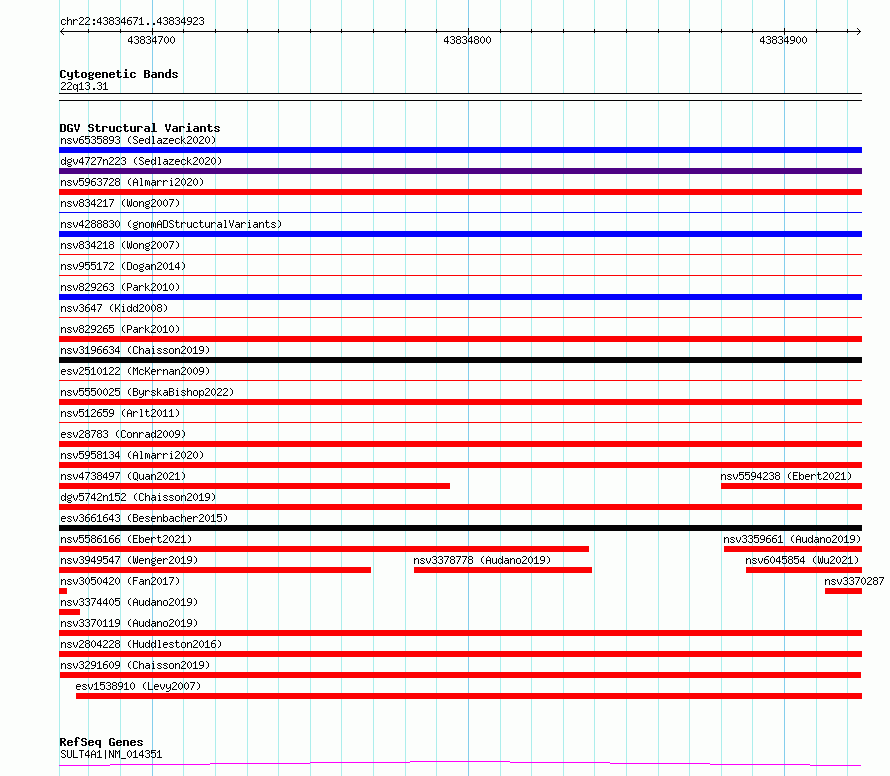Click the Cytogenetic Bands track title
The image size is (890, 776).
coord(119,74)
